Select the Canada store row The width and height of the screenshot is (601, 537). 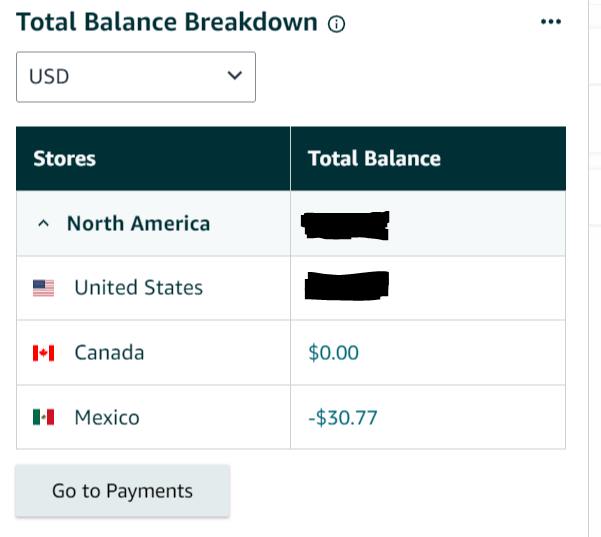[291, 353]
